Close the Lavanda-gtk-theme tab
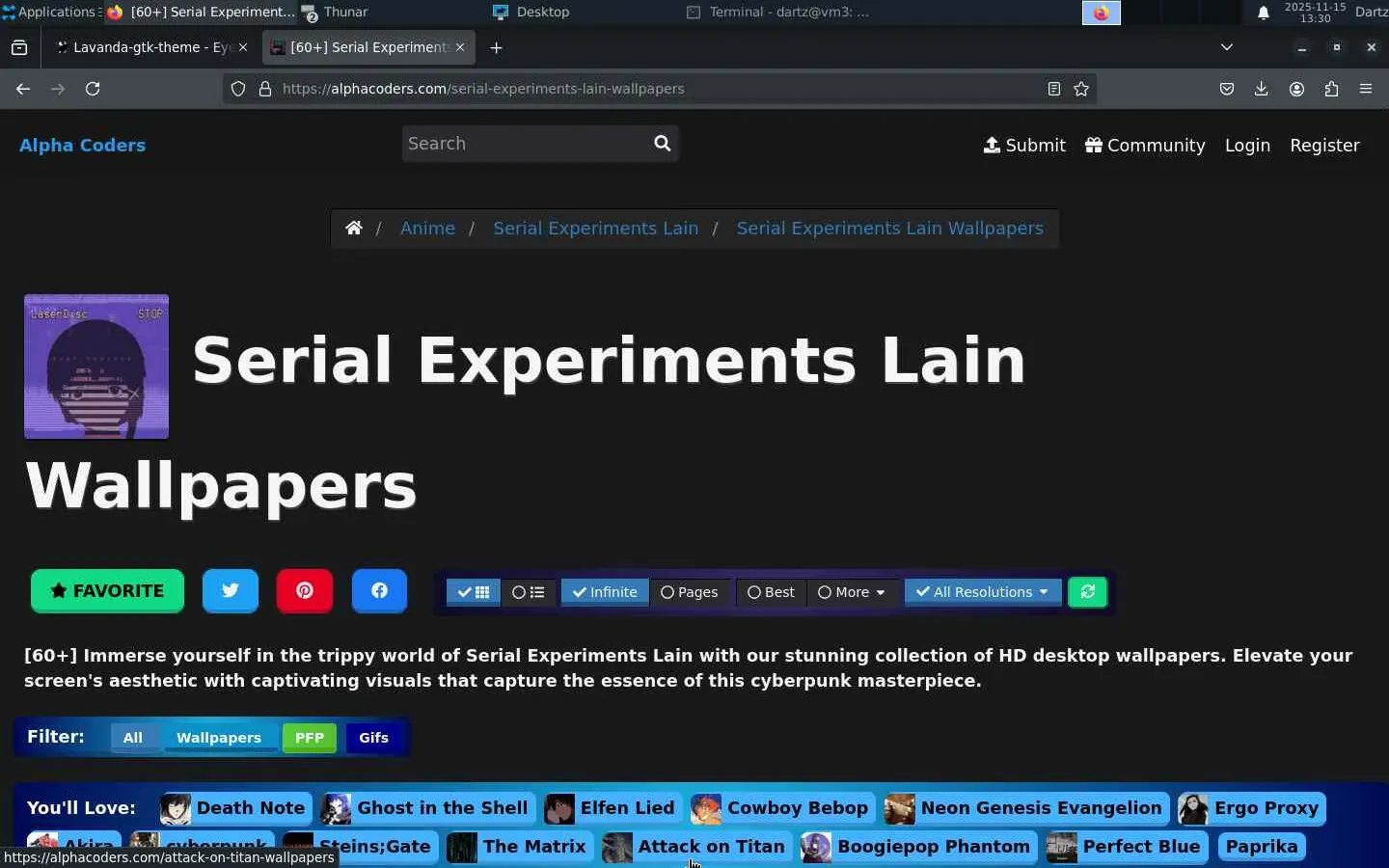 [x=243, y=47]
